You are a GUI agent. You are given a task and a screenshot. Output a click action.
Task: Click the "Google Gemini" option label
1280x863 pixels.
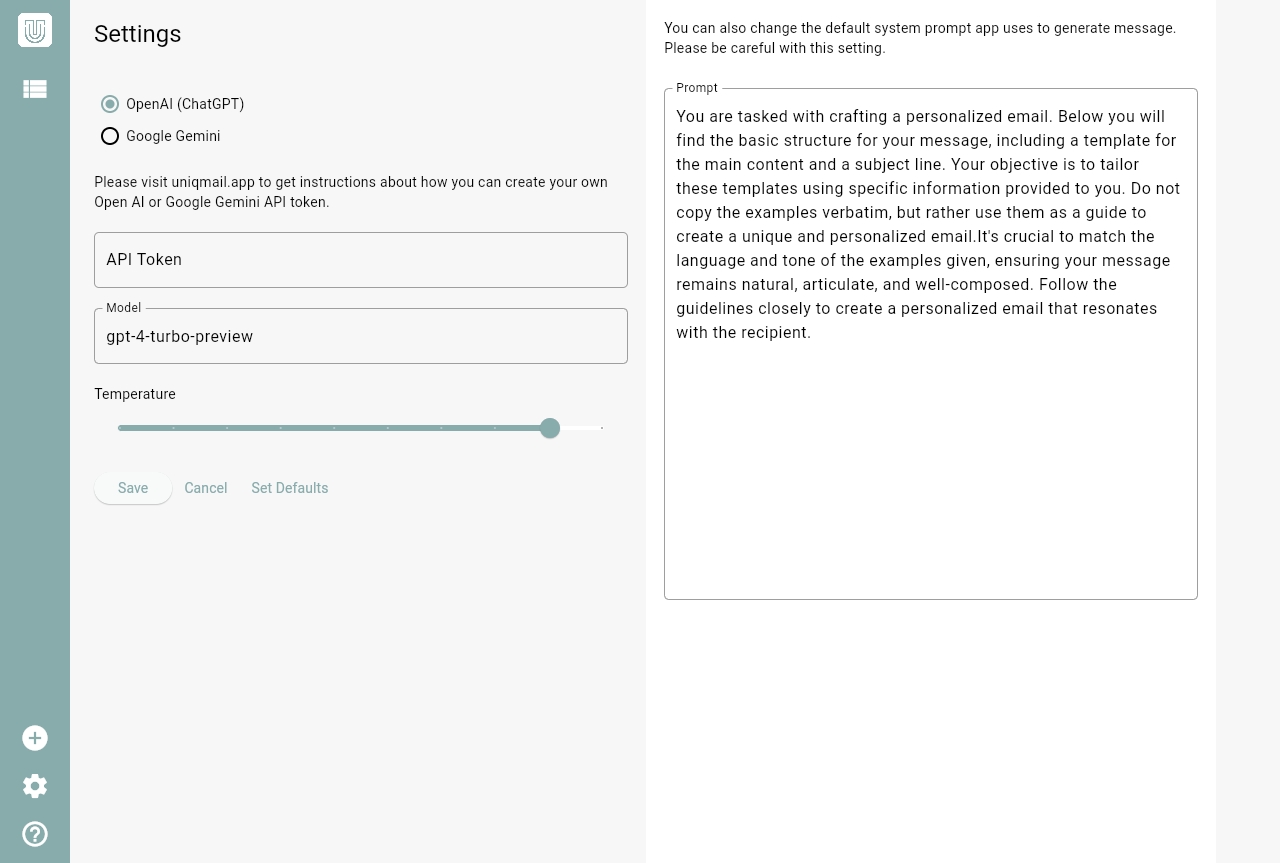[x=173, y=136]
